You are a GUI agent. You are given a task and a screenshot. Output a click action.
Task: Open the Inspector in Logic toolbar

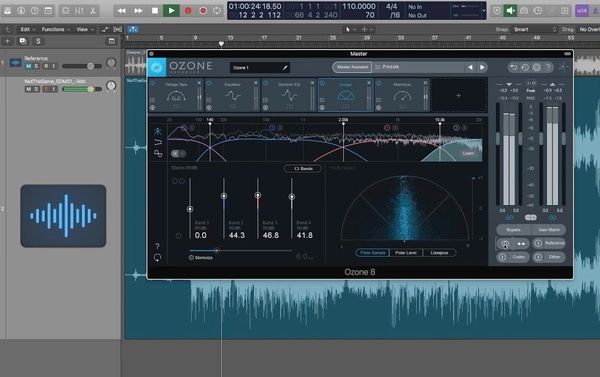pos(21,11)
